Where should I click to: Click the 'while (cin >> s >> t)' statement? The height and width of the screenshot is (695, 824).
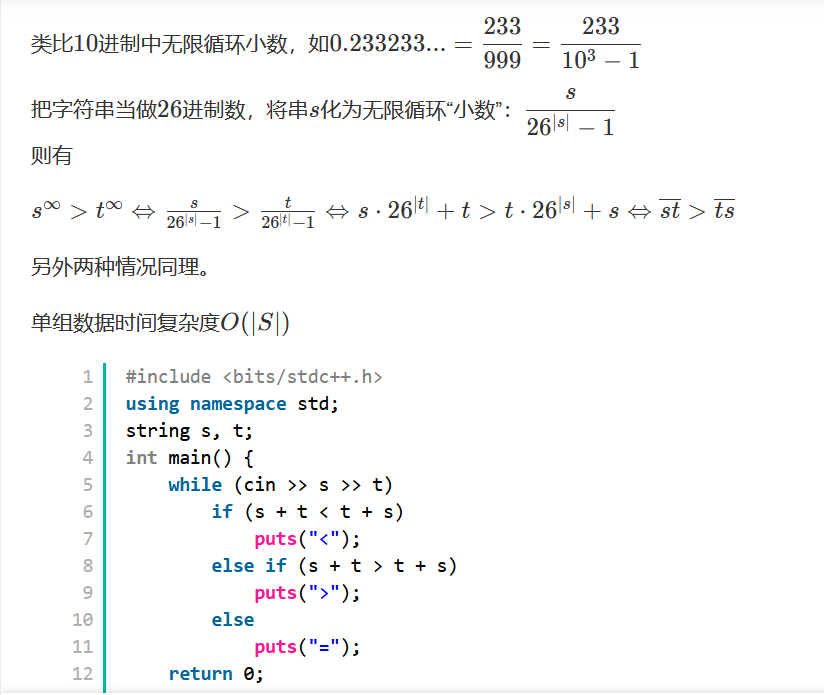point(281,485)
